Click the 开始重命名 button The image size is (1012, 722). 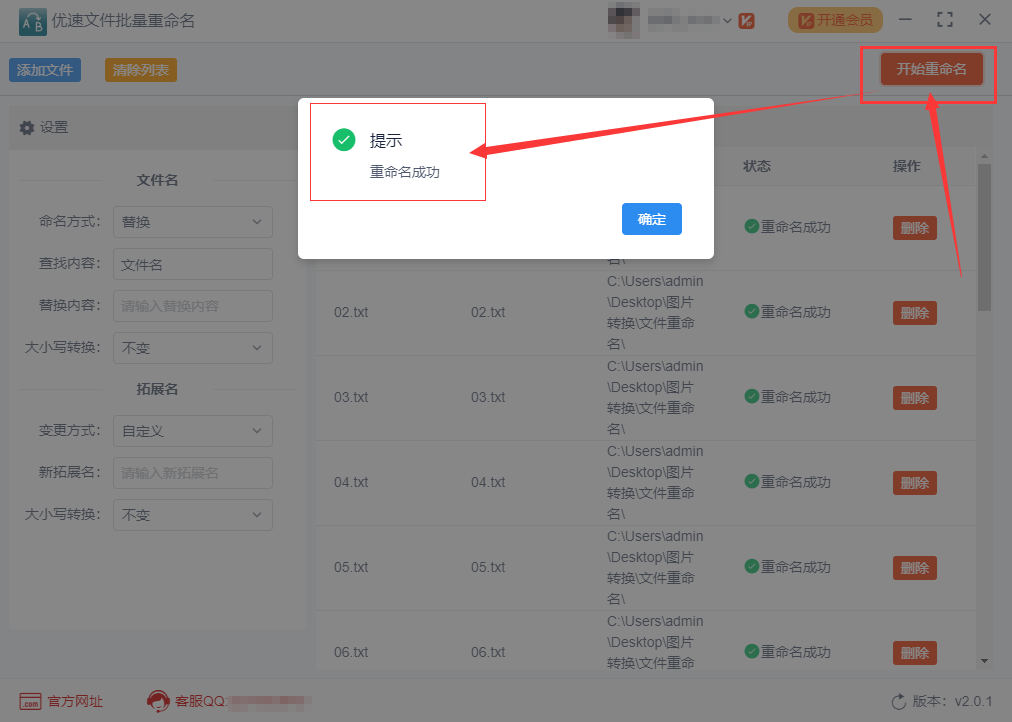point(931,69)
